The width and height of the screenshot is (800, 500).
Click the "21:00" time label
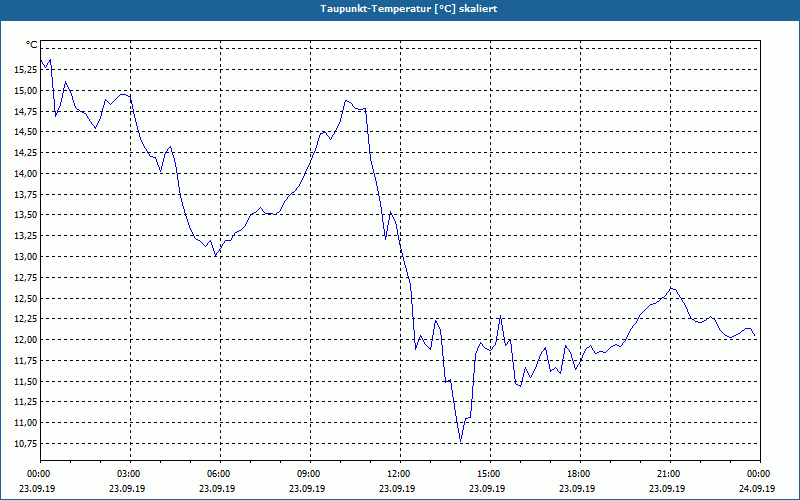[668, 474]
